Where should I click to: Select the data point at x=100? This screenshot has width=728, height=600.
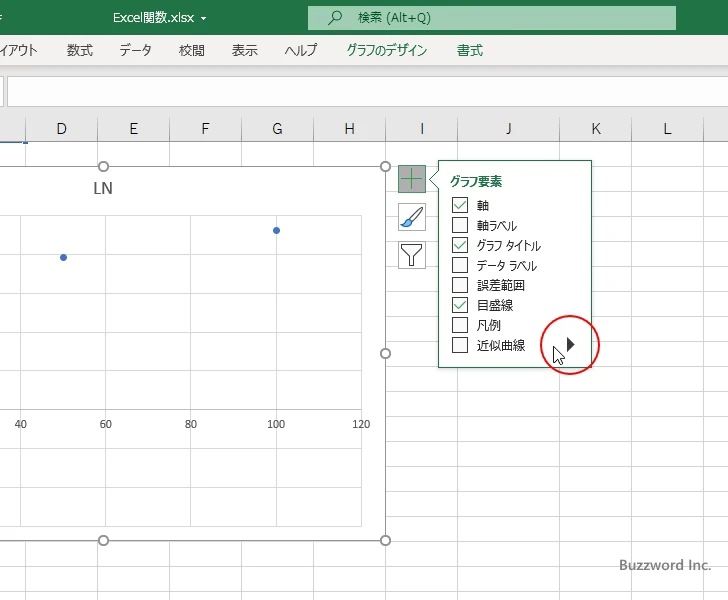(276, 230)
